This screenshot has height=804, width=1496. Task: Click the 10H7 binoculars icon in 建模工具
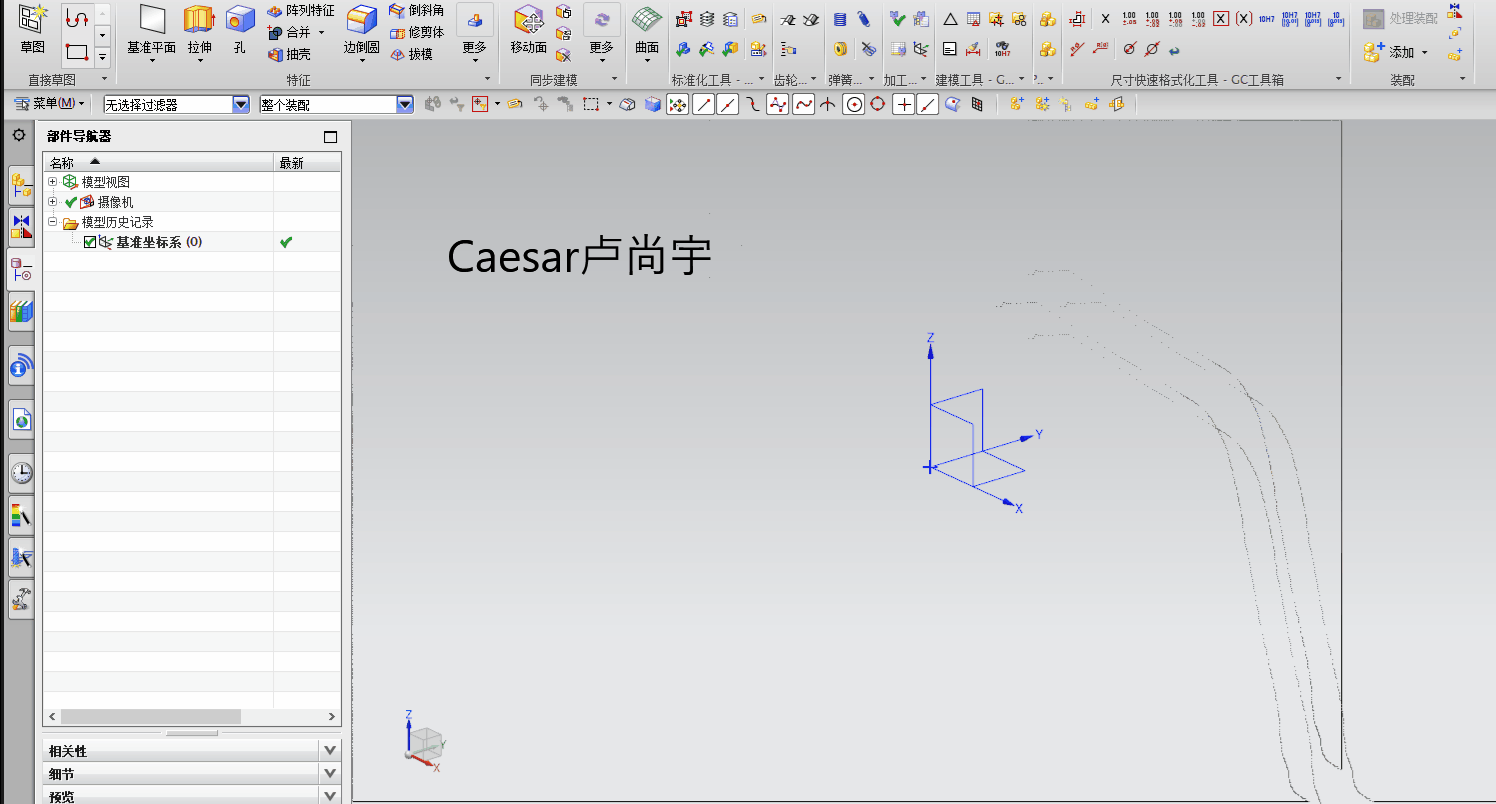(1002, 49)
